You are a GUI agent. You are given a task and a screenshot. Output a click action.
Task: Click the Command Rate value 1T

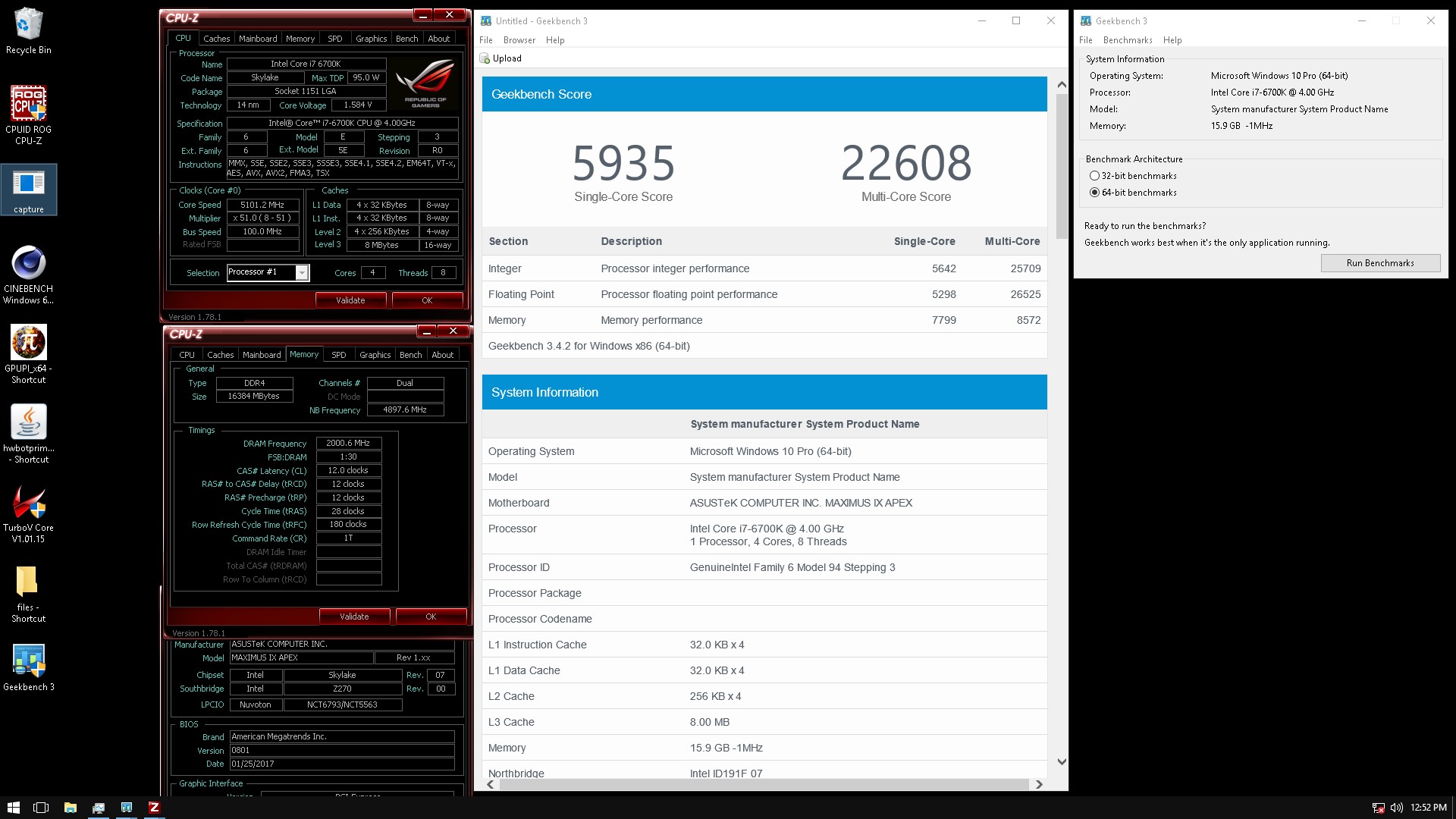(348, 538)
